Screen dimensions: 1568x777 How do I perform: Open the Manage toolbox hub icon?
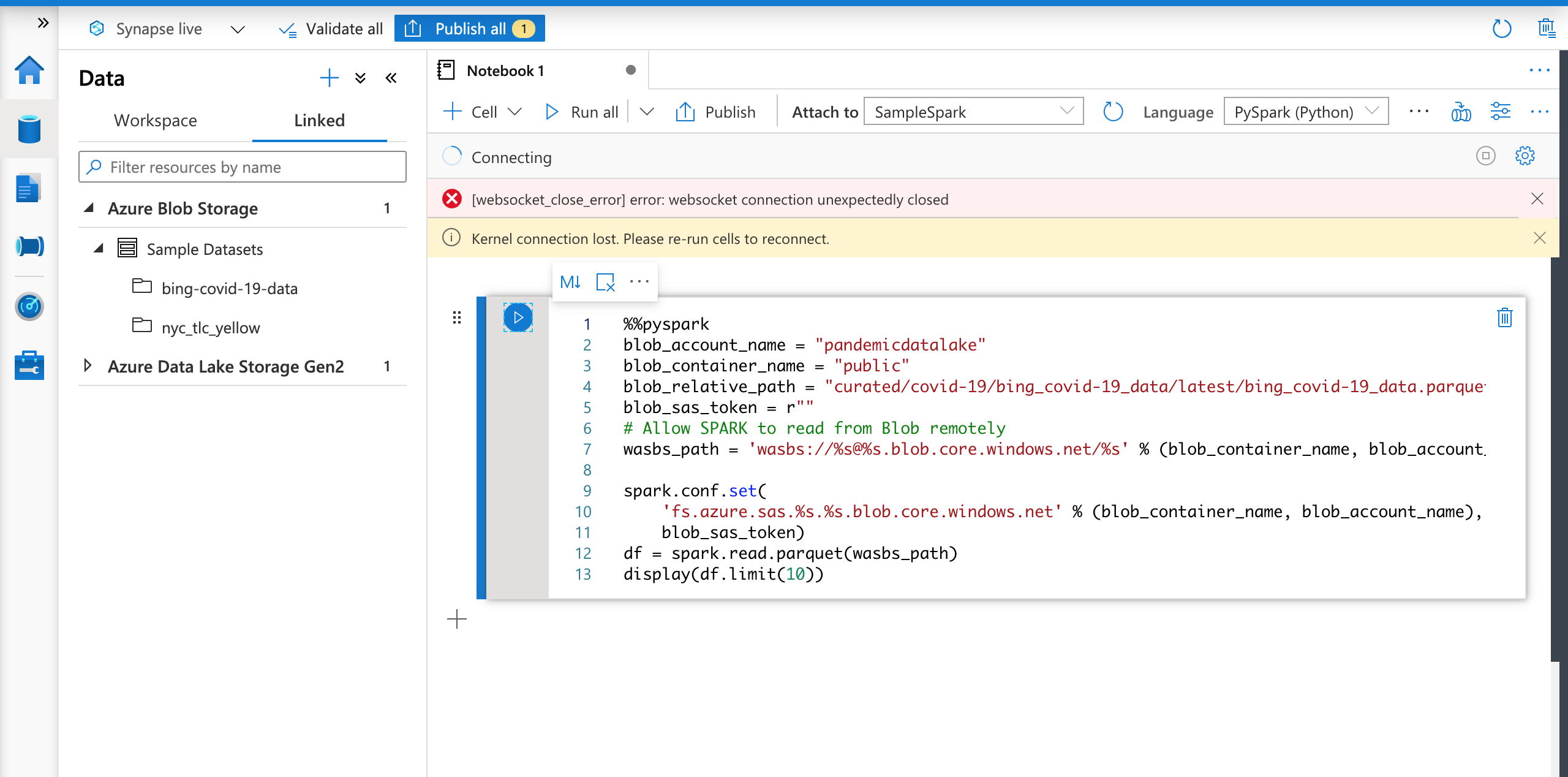[x=29, y=366]
